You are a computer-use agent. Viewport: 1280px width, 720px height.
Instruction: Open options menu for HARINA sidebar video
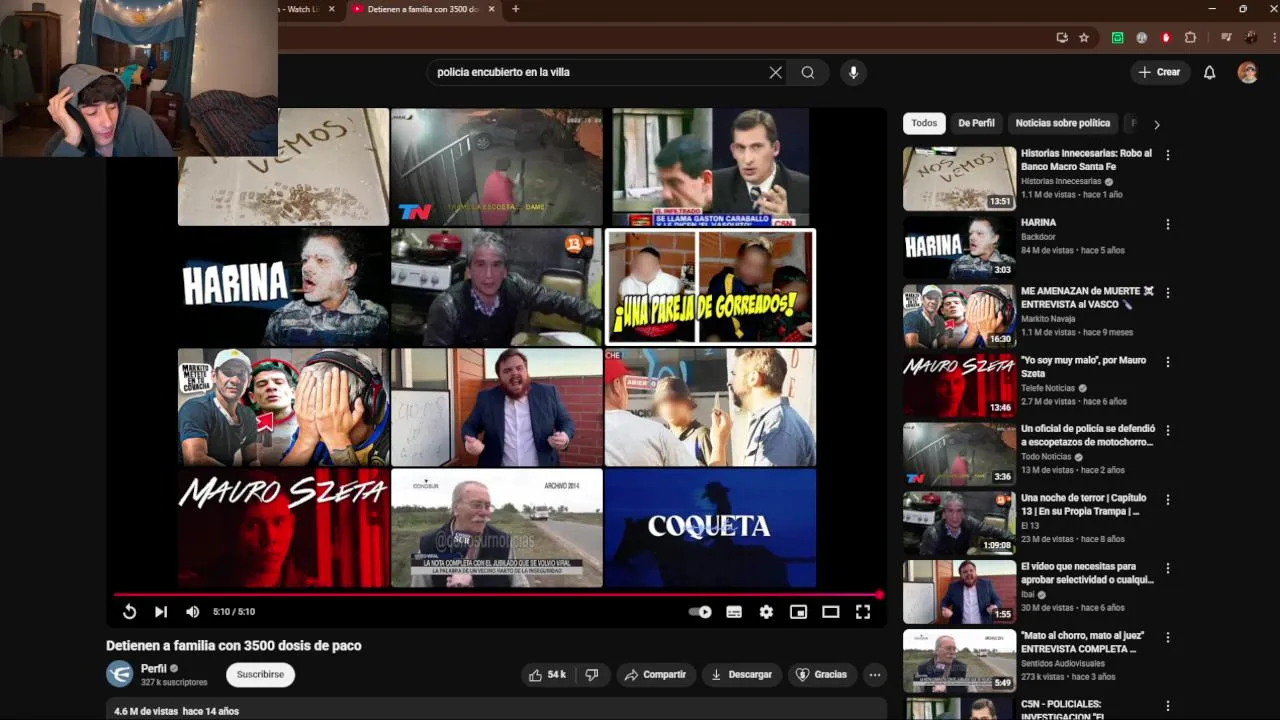1167,225
